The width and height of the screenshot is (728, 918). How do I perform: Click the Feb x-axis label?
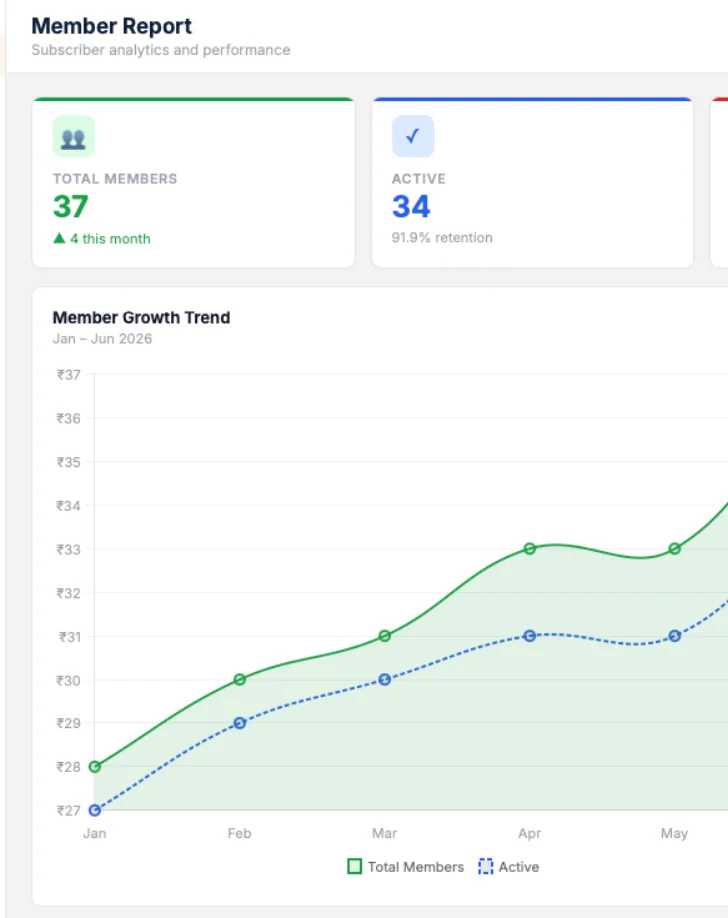240,833
